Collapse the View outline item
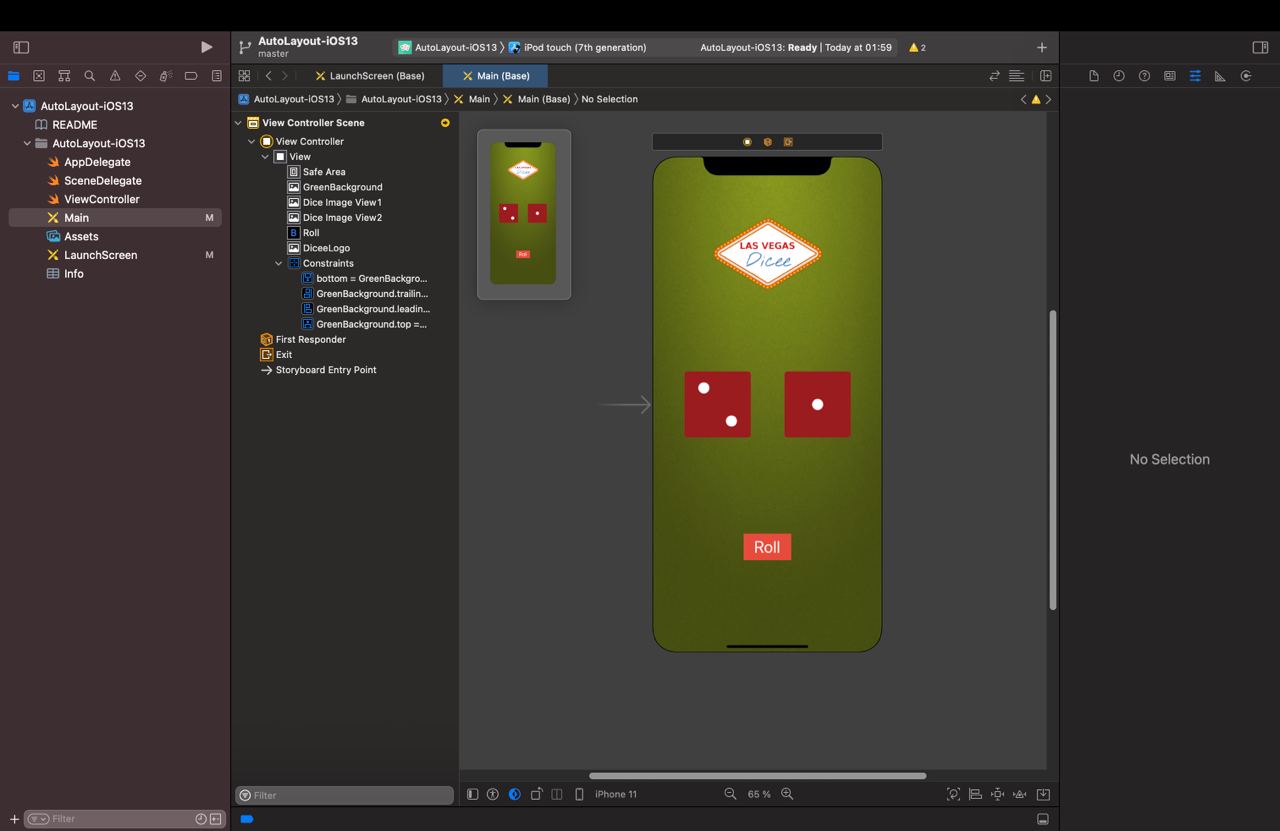The width and height of the screenshot is (1280, 831). (265, 157)
